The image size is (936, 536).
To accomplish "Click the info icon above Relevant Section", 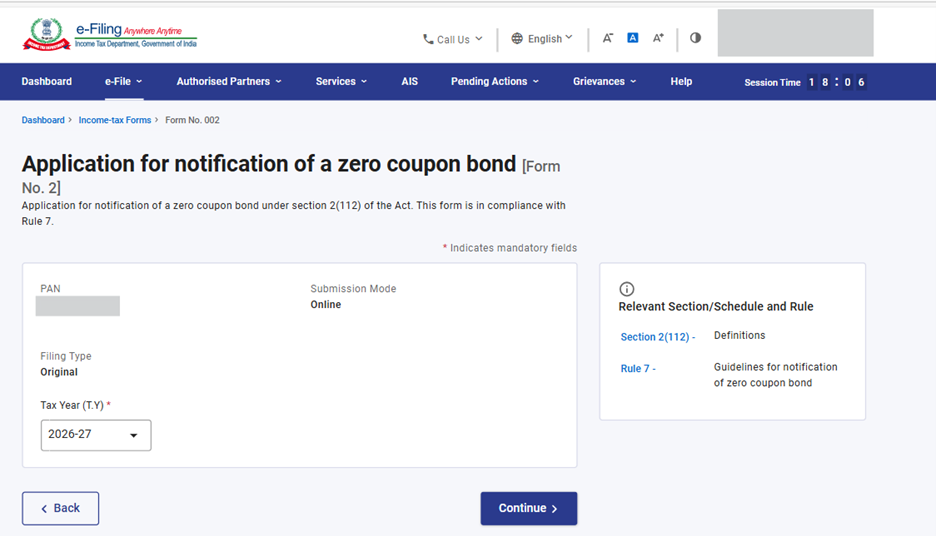I will coord(627,289).
